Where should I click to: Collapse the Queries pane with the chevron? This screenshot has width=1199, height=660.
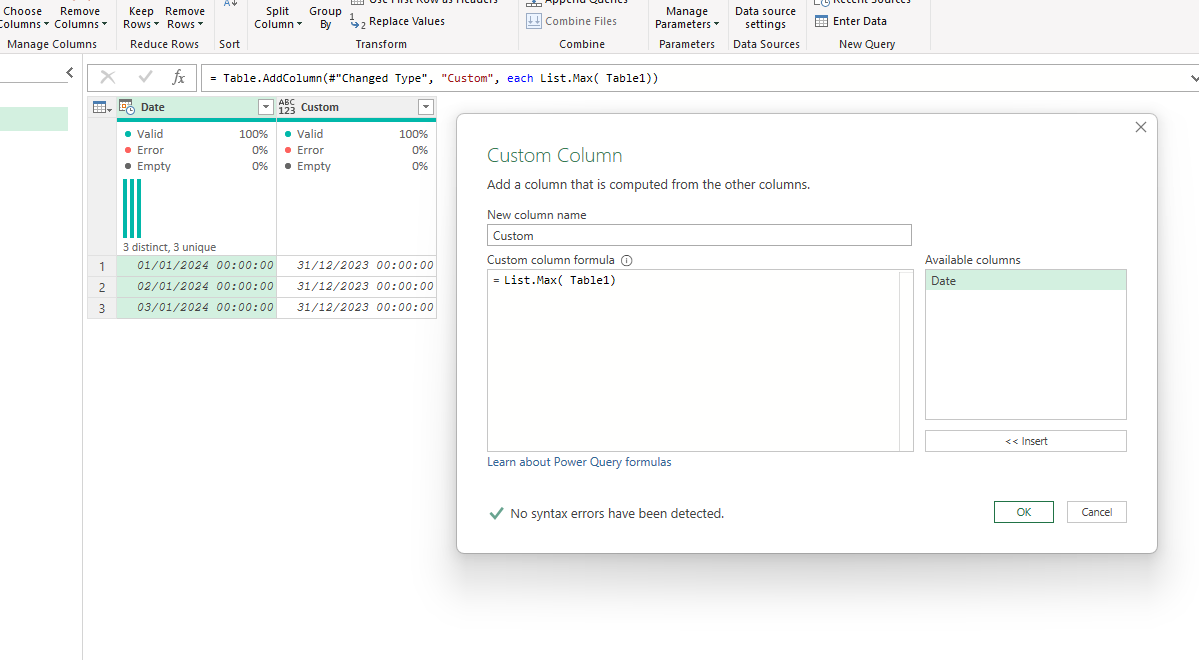(x=70, y=73)
